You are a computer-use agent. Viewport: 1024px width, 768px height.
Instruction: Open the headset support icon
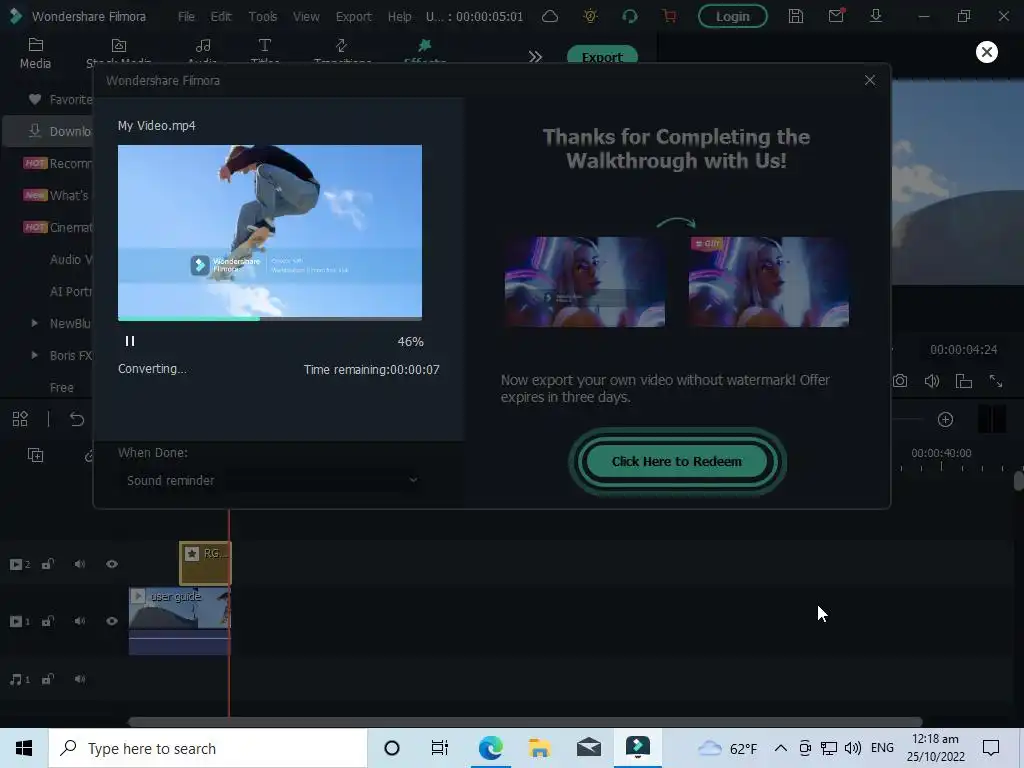click(x=630, y=16)
